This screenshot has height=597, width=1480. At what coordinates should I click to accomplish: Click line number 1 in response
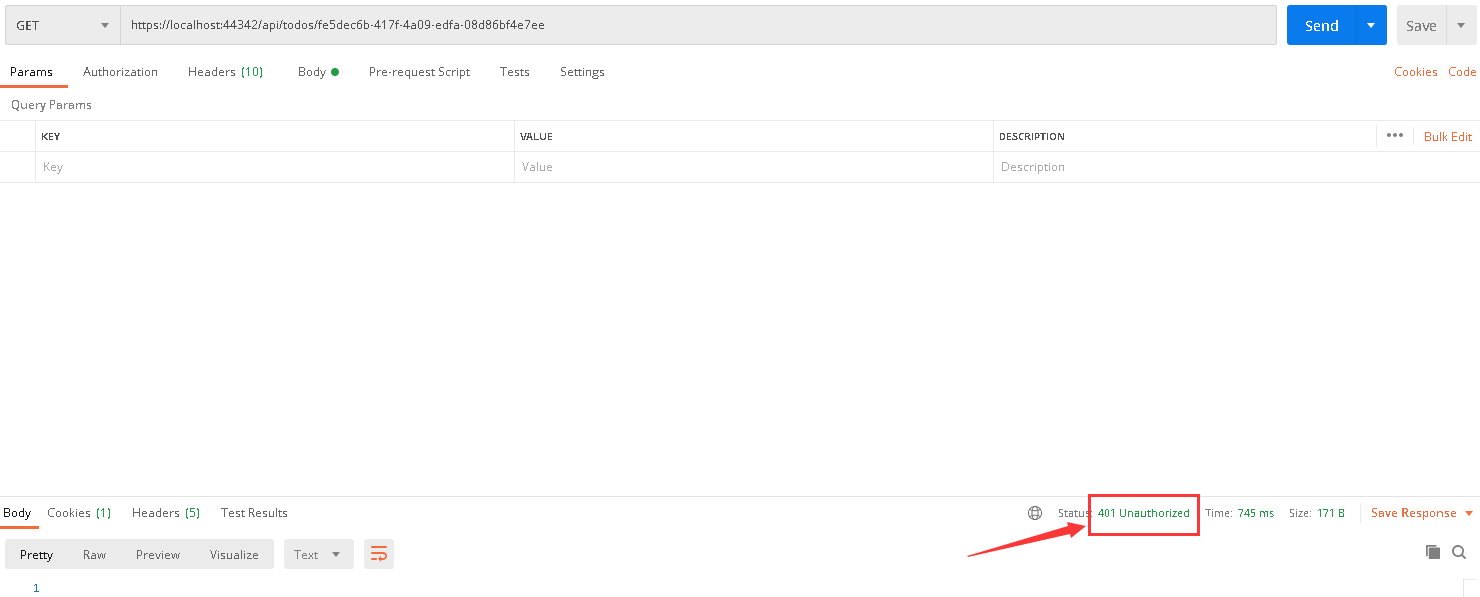(36, 588)
